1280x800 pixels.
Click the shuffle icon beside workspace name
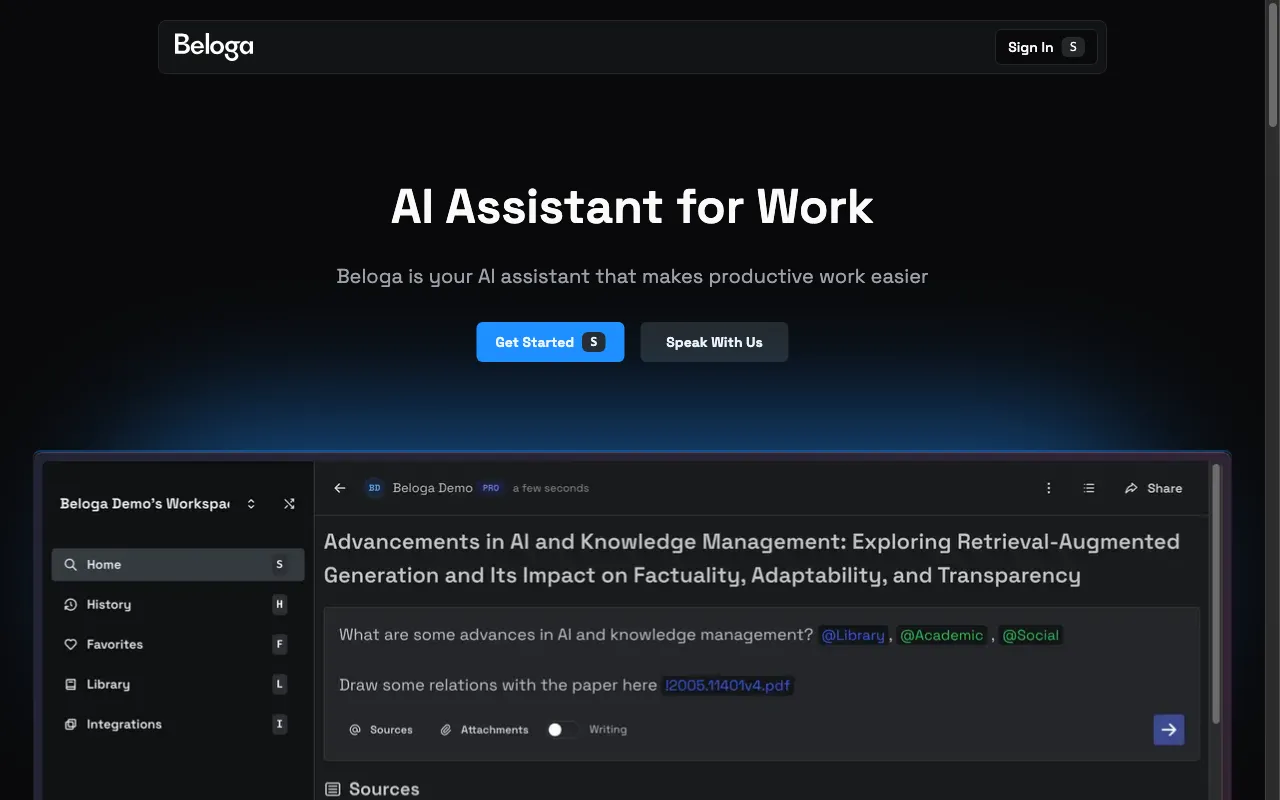[x=289, y=504]
